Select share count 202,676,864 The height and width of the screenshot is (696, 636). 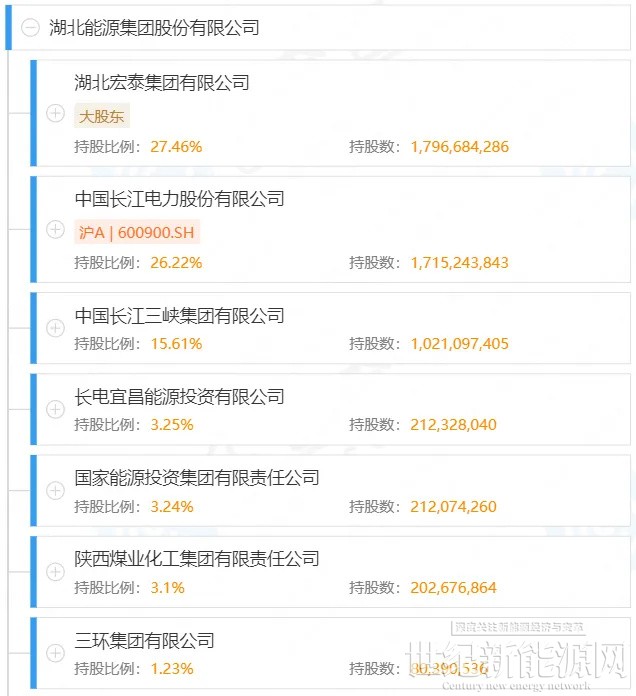click(x=454, y=588)
